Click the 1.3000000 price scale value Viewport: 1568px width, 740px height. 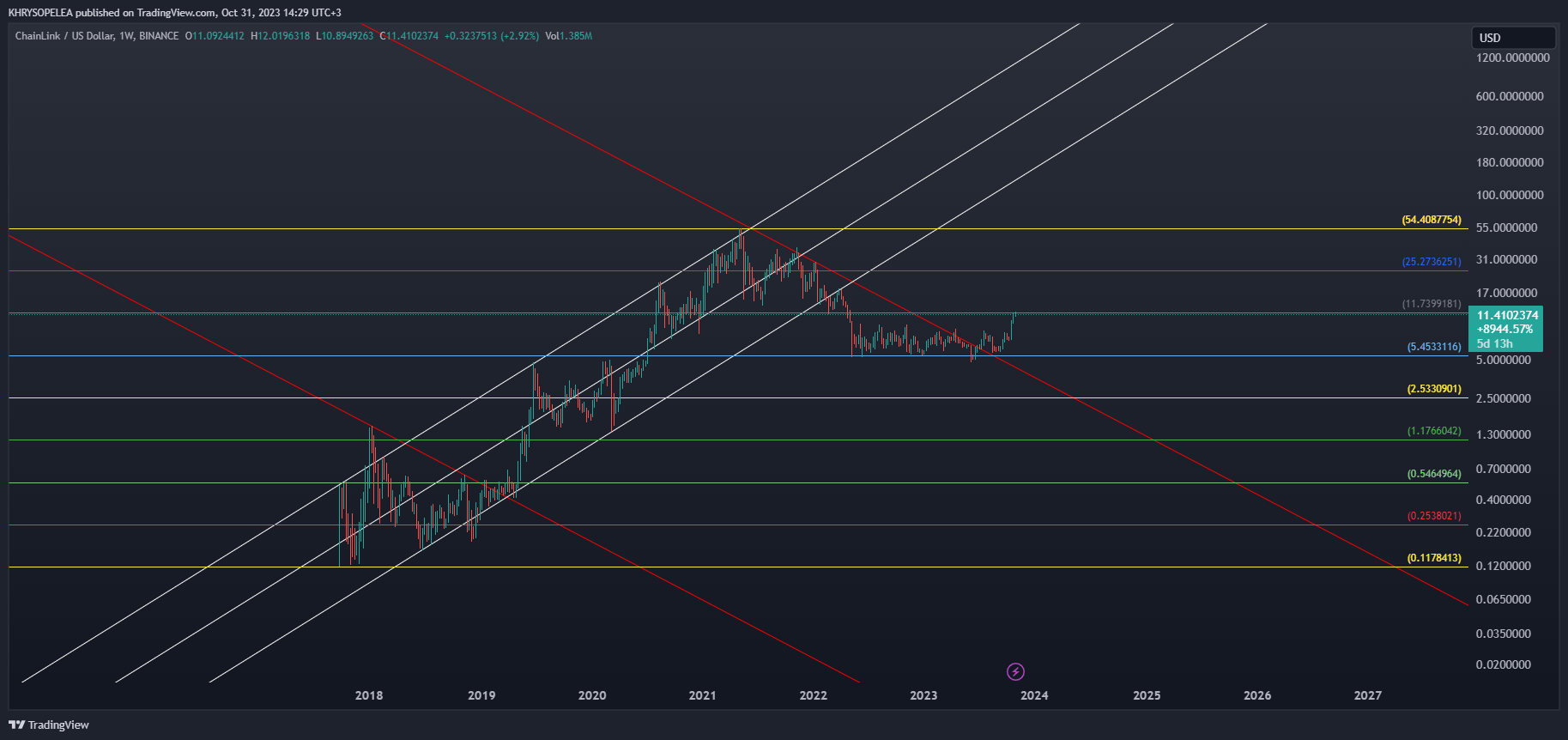tap(1504, 434)
